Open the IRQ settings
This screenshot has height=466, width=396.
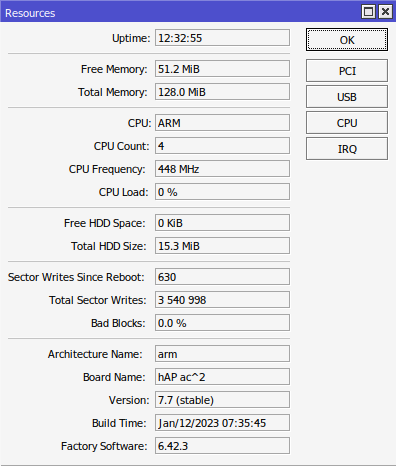point(347,149)
